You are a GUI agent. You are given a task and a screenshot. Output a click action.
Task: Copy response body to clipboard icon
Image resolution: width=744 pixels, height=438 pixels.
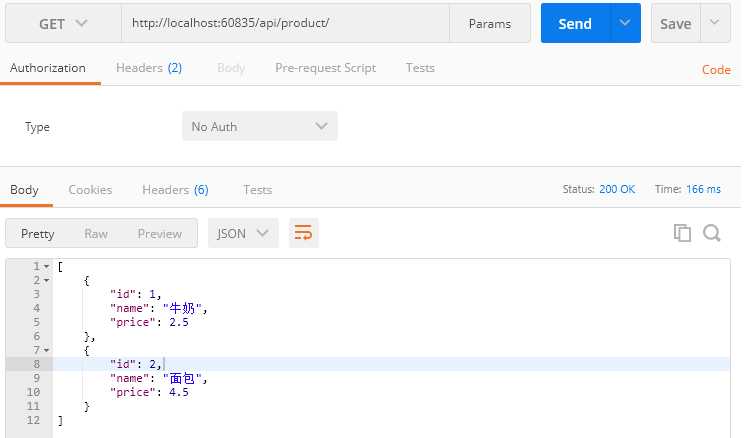682,233
